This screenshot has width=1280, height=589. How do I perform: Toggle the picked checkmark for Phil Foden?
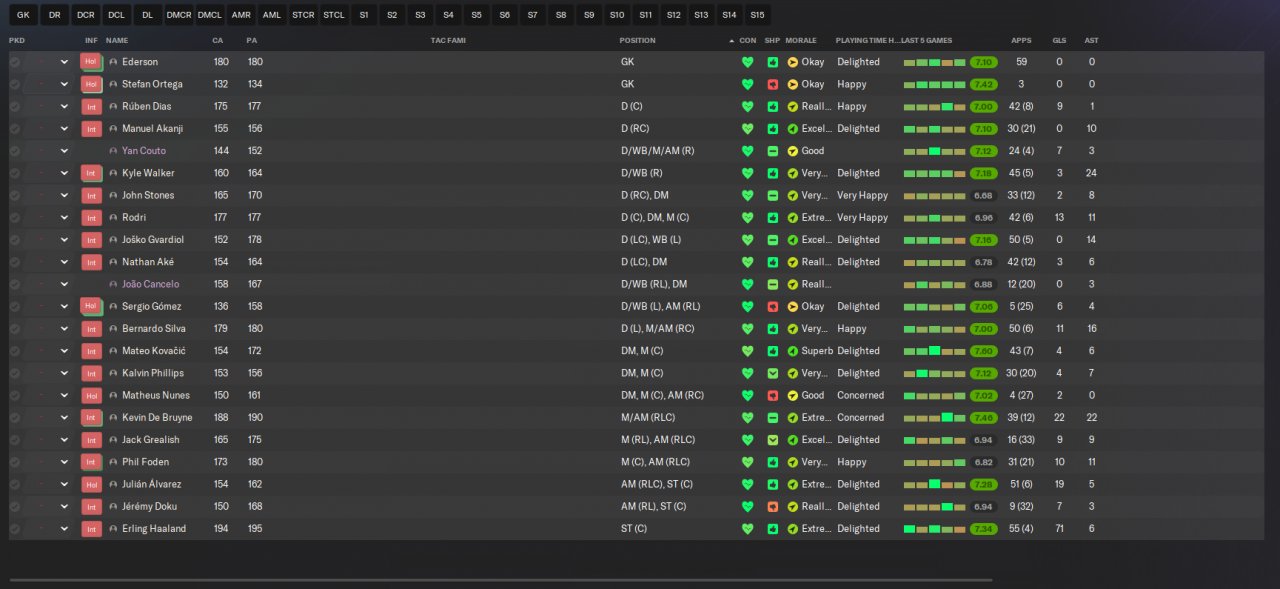point(15,462)
